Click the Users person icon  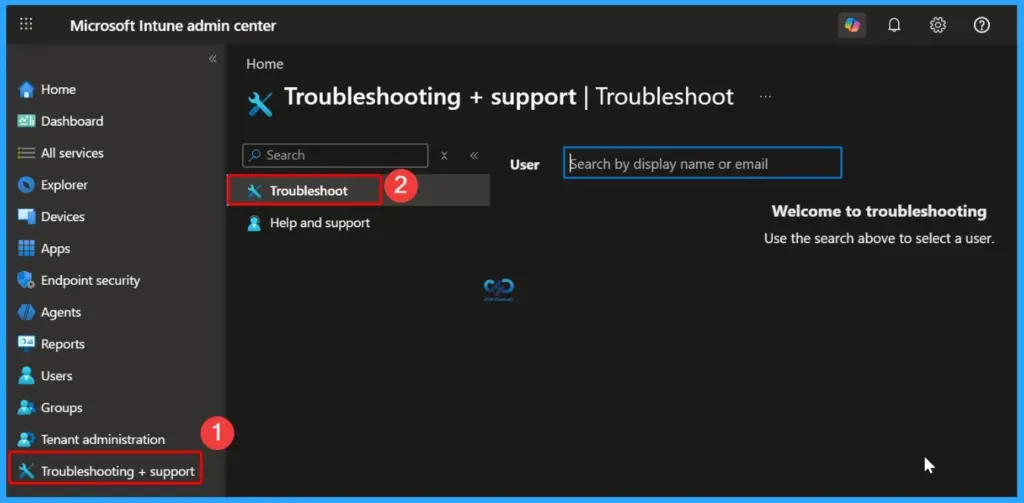pyautogui.click(x=26, y=376)
